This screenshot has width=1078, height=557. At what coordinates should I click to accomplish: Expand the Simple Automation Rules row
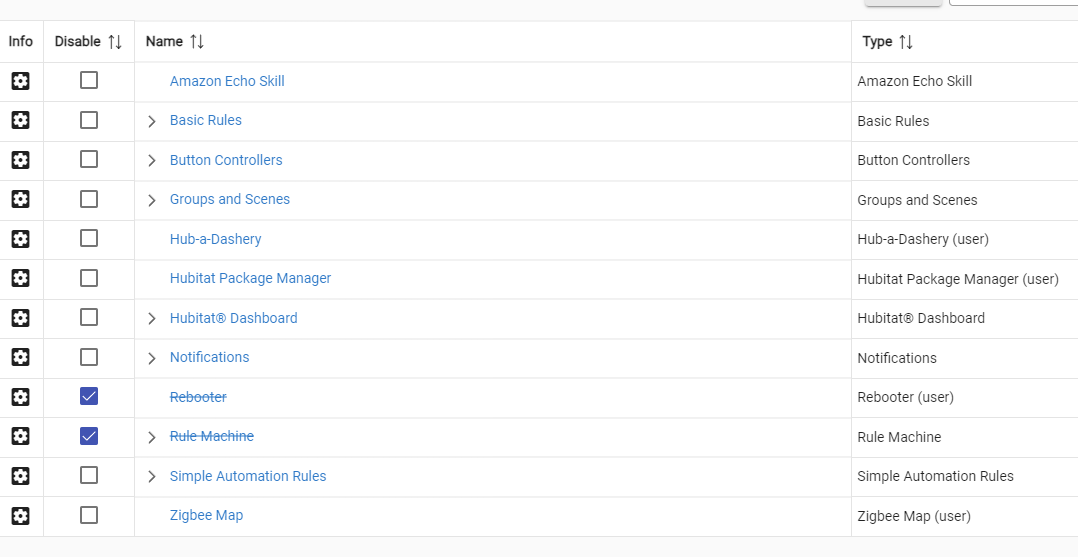click(152, 477)
